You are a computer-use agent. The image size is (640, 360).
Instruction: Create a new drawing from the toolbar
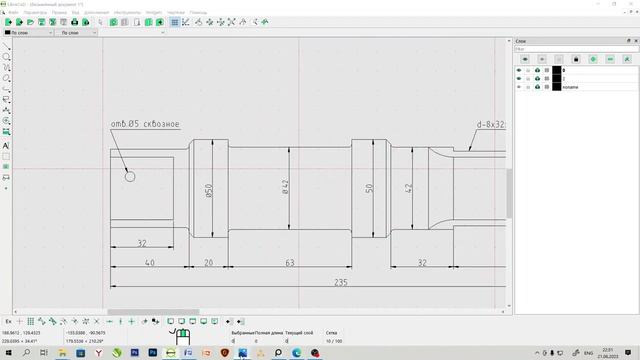click(8, 22)
